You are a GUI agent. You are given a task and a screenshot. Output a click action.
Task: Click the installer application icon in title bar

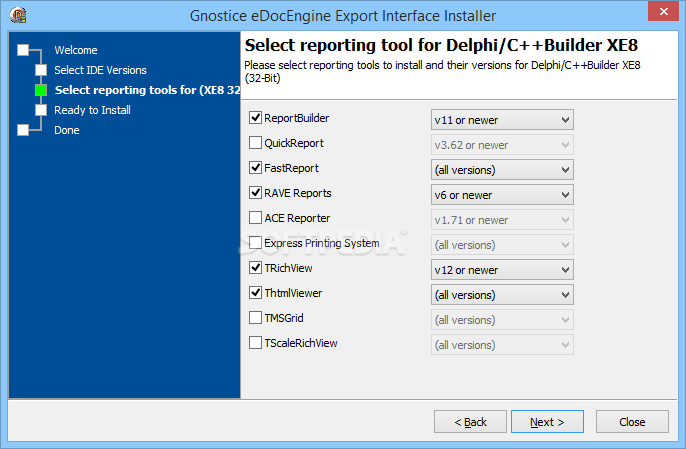point(18,15)
